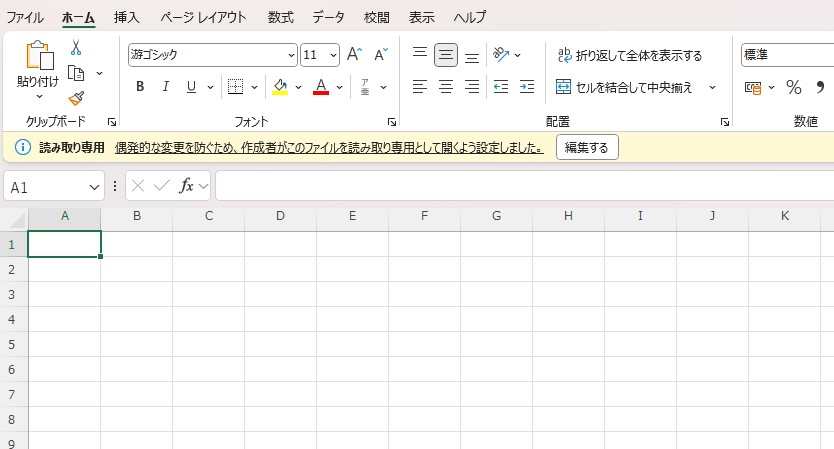
Task: Open underline style dropdown arrow
Action: [211, 87]
